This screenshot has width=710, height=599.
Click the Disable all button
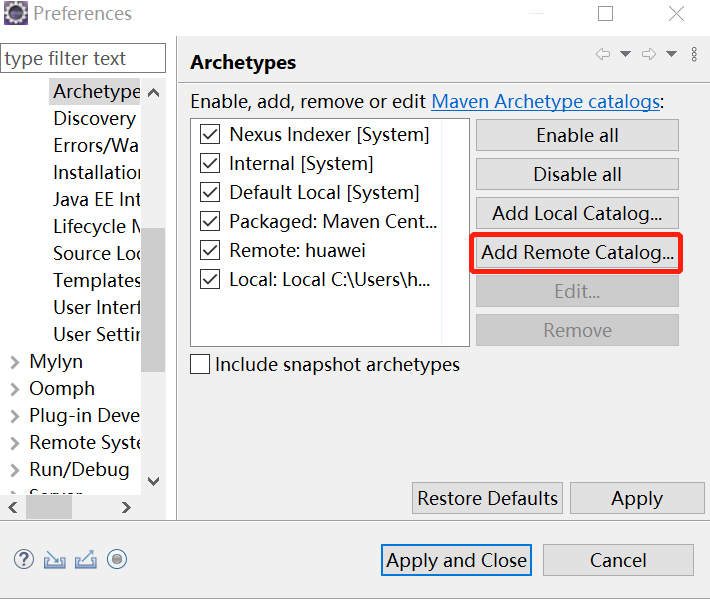[577, 174]
